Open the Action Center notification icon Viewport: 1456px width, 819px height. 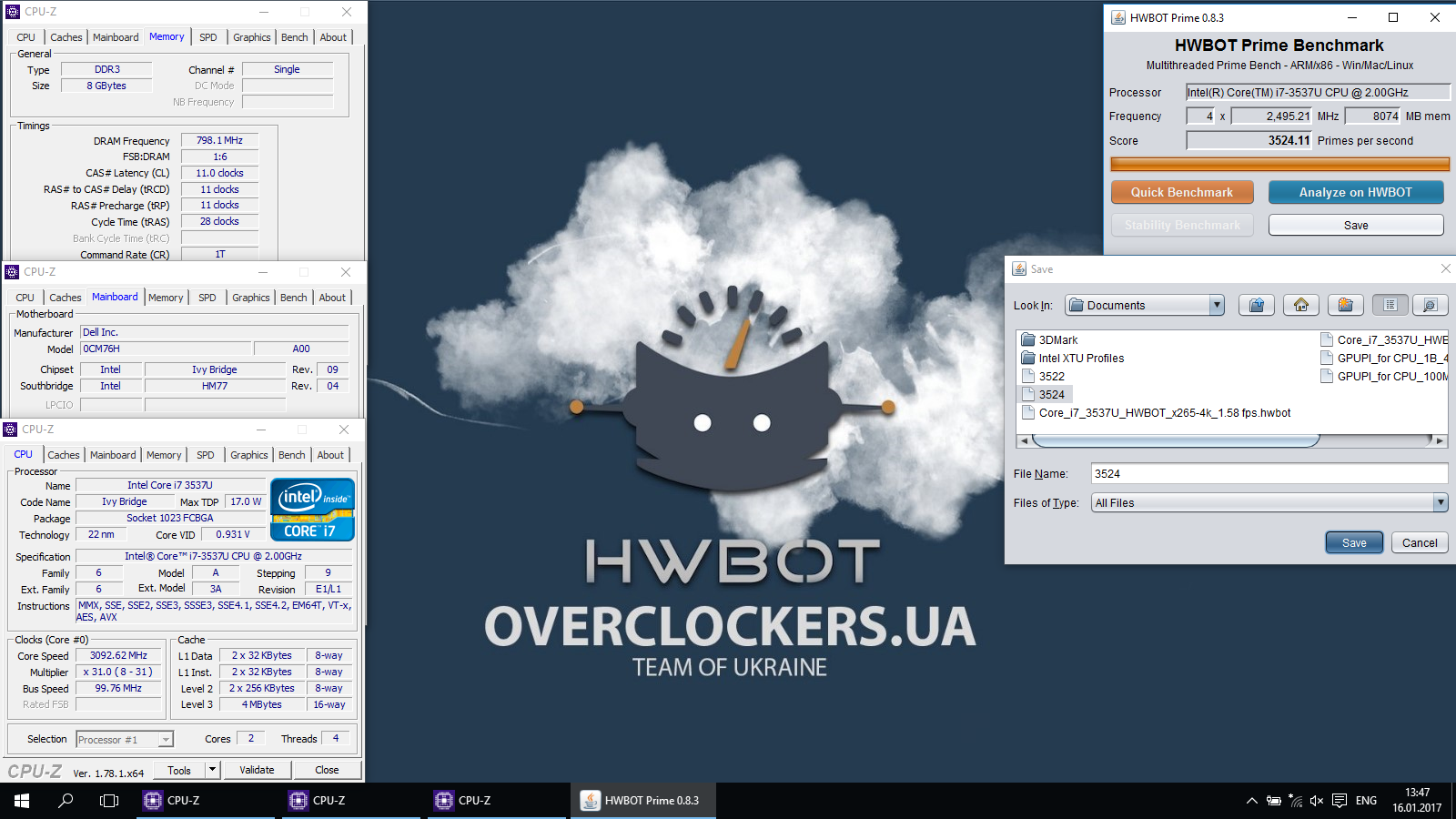[1340, 801]
